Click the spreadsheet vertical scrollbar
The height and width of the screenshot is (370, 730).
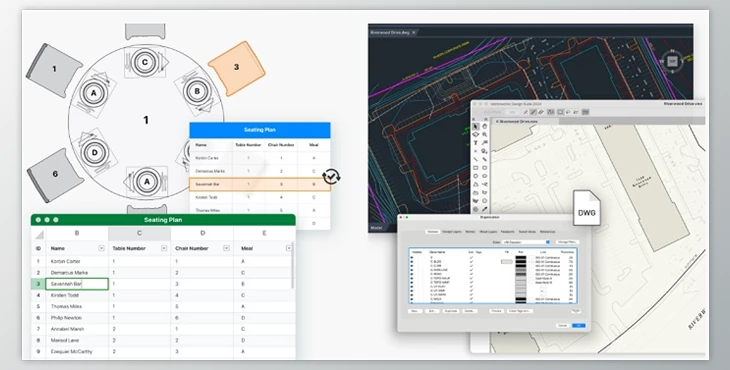pyautogui.click(x=293, y=265)
